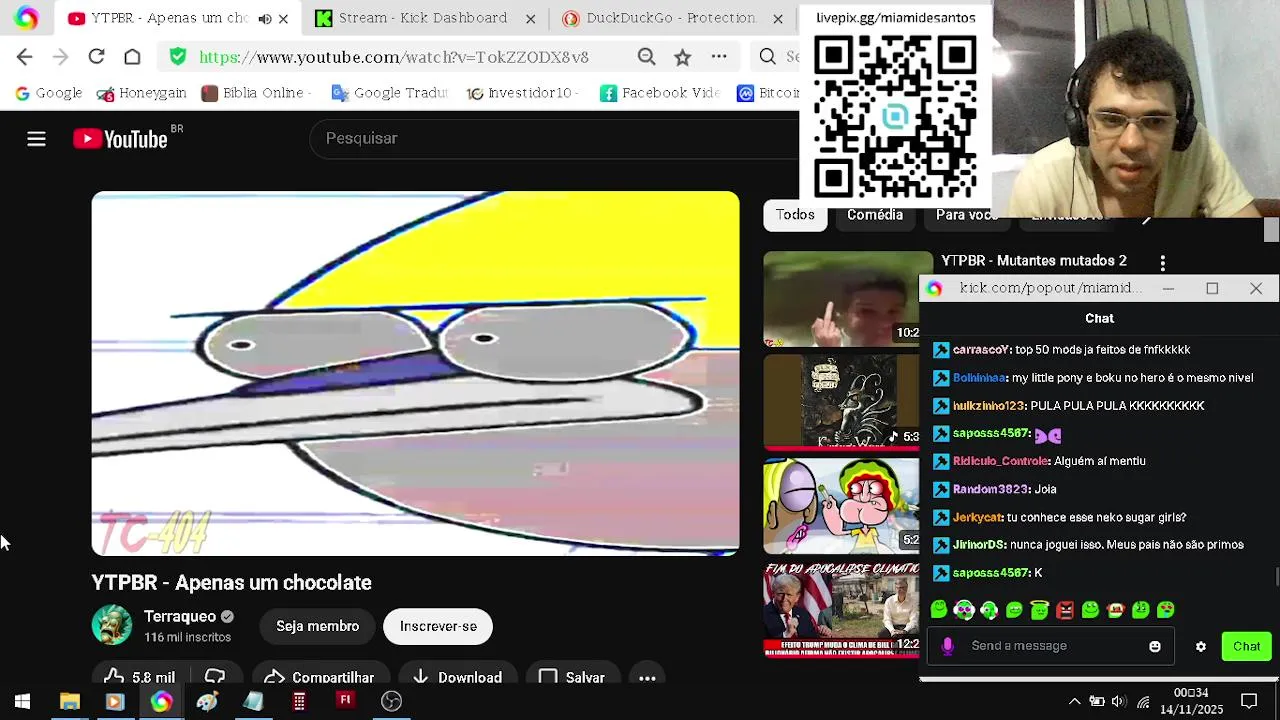
Task: Open the emoji picker in chat input
Action: (1154, 646)
